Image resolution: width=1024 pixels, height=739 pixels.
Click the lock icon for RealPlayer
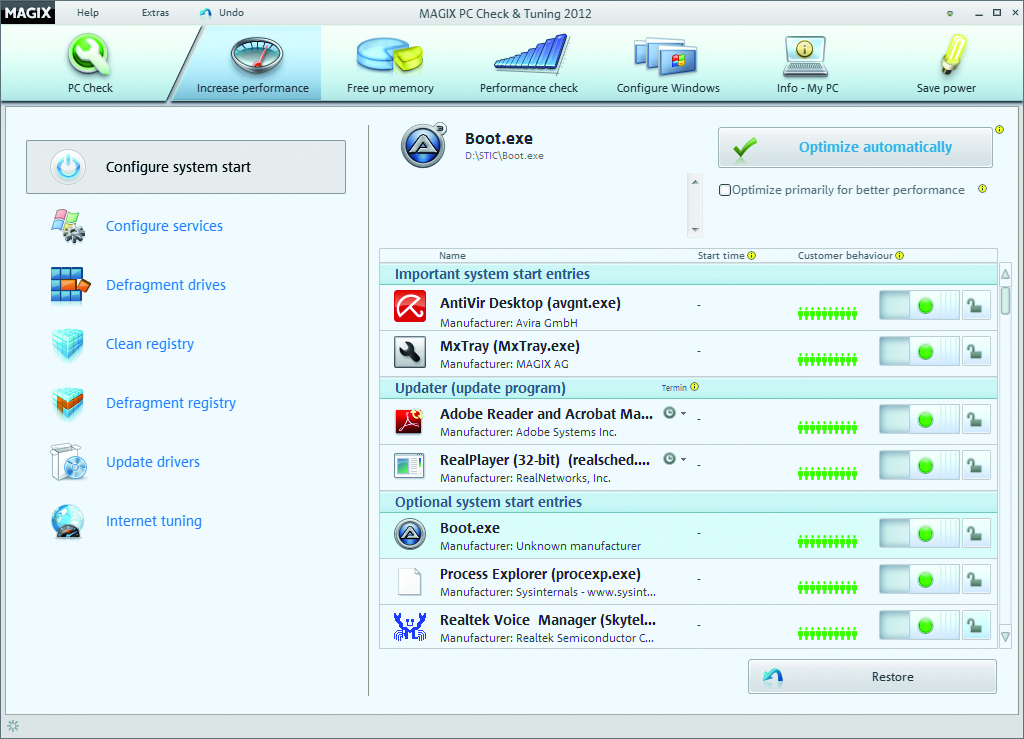[976, 465]
